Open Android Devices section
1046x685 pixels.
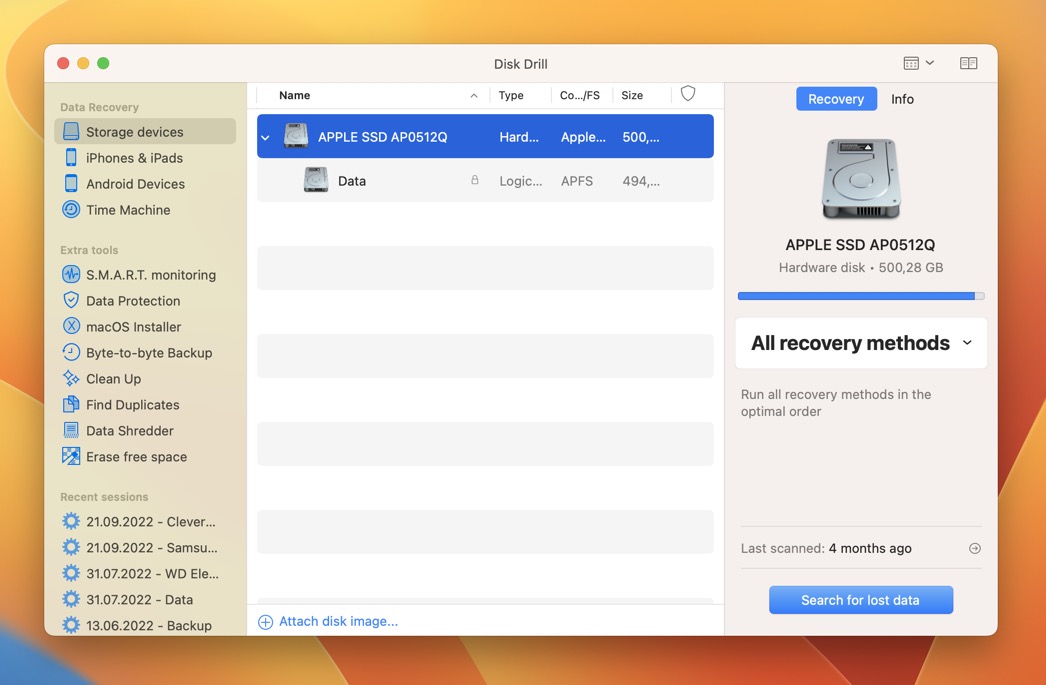tap(135, 183)
